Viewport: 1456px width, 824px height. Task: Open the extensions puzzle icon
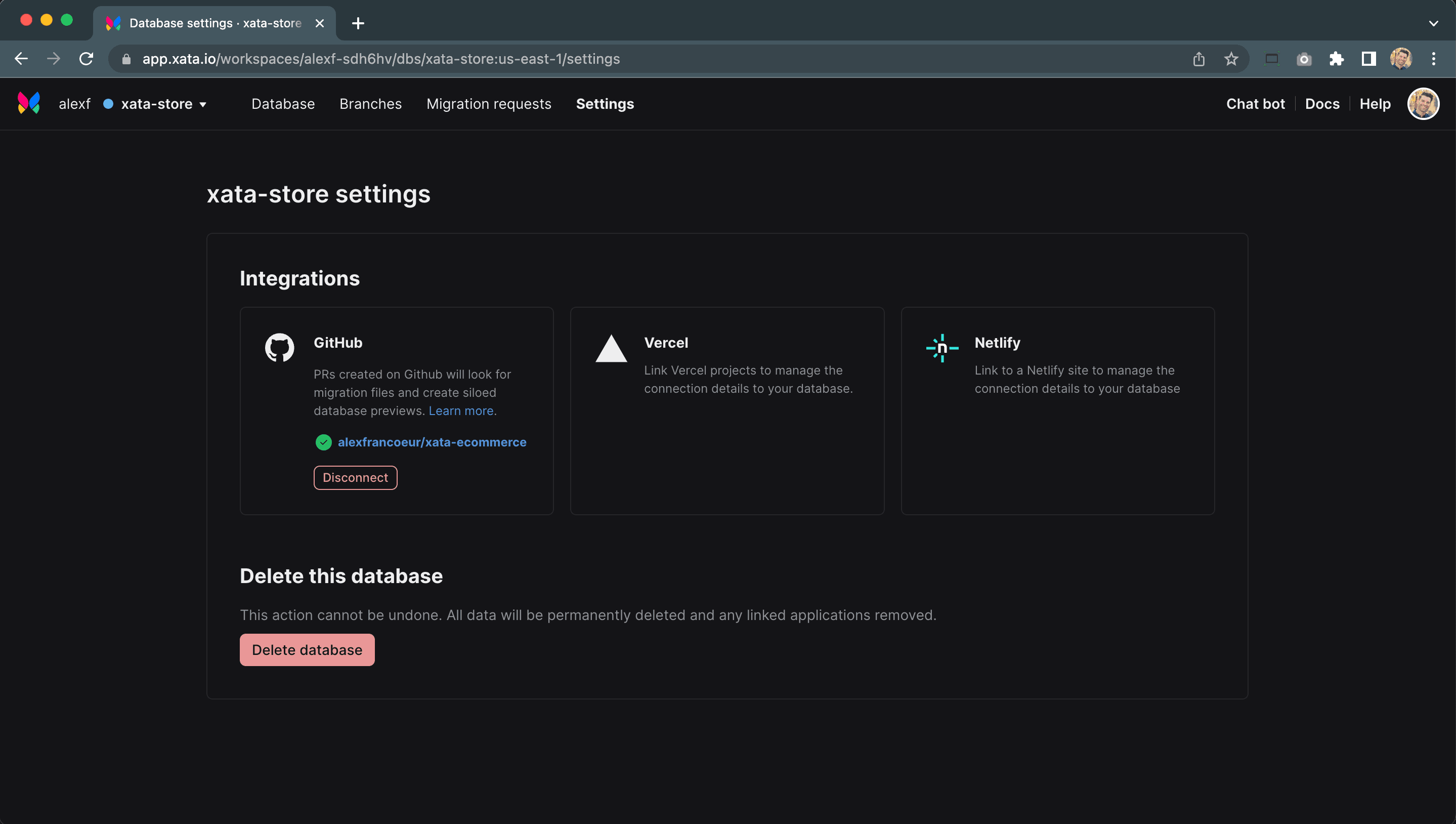tap(1337, 59)
